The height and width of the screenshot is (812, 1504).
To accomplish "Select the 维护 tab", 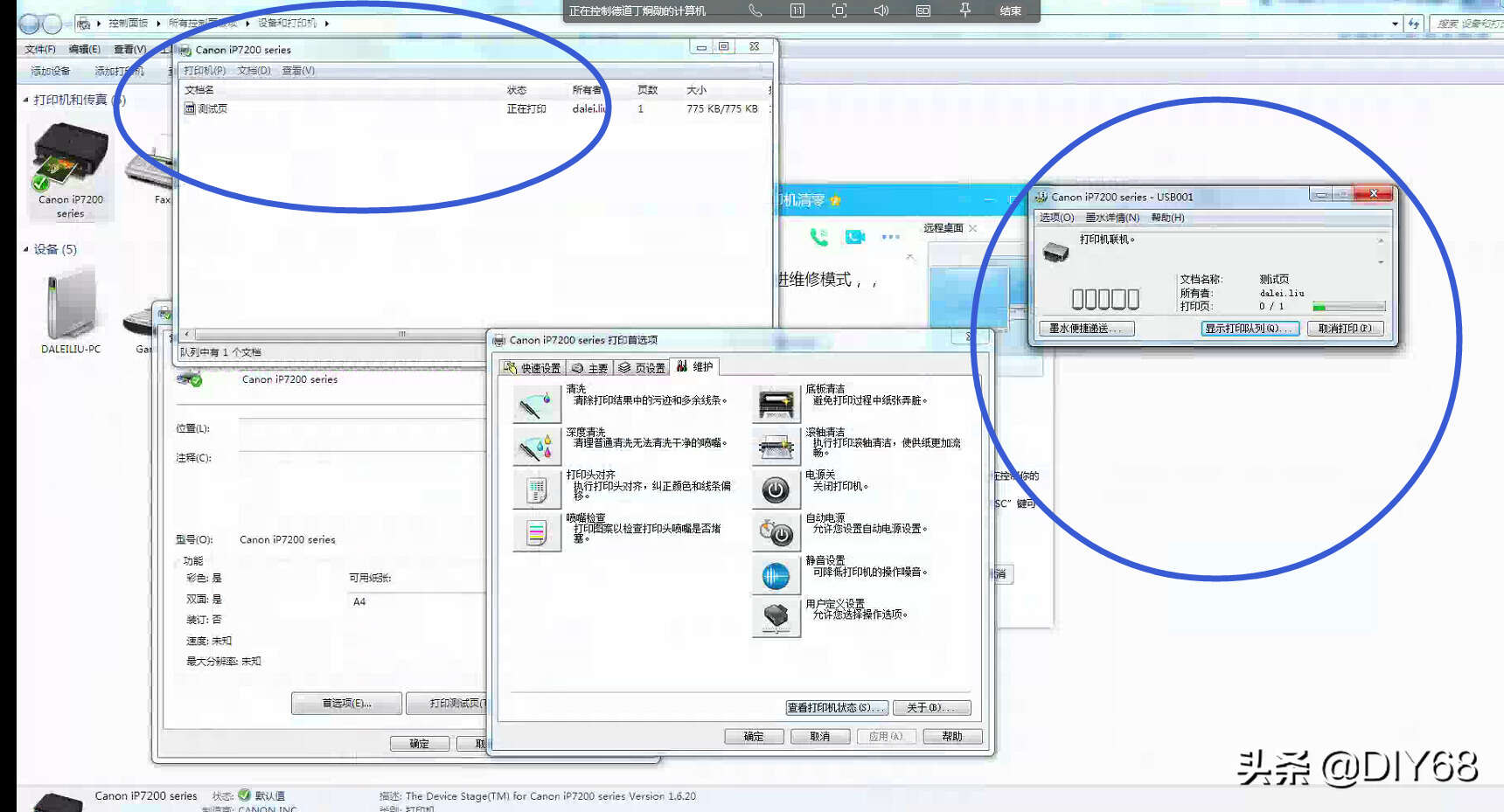I will (x=695, y=366).
